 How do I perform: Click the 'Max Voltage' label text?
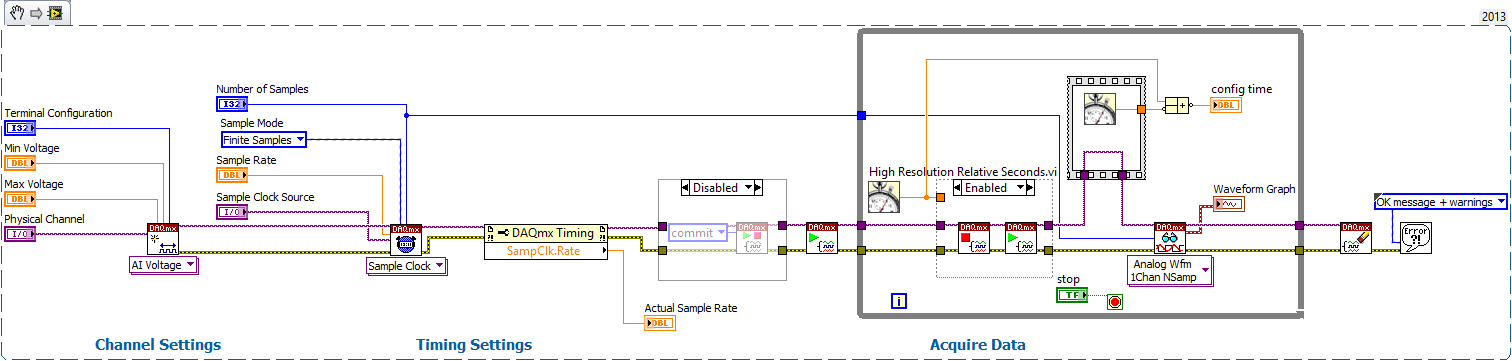click(x=33, y=184)
